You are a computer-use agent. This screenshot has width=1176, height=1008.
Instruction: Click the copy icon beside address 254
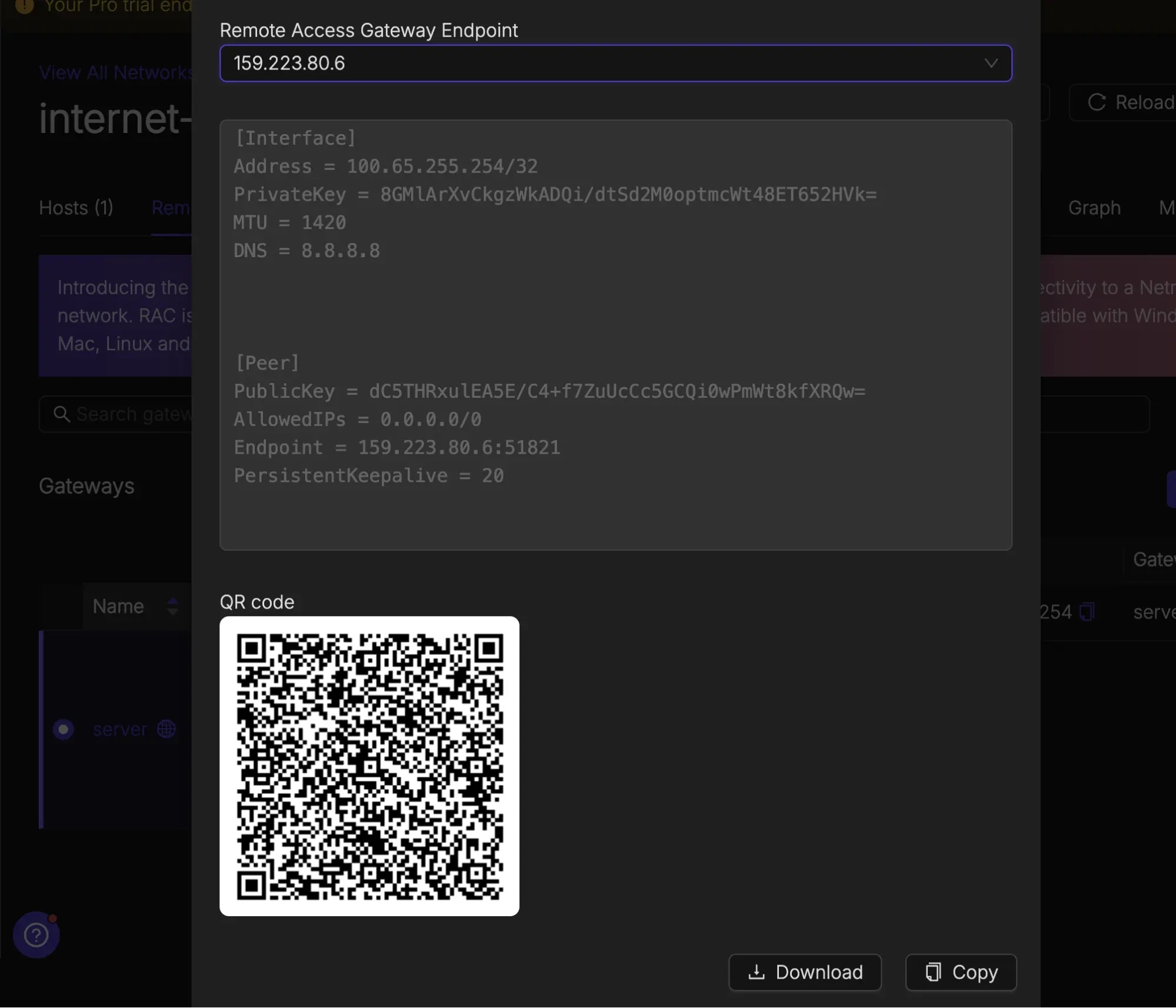1087,612
